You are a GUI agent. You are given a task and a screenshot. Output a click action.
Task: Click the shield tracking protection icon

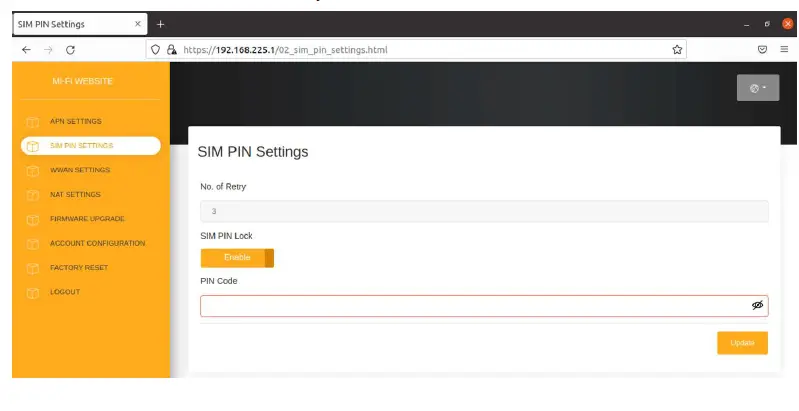[x=155, y=49]
